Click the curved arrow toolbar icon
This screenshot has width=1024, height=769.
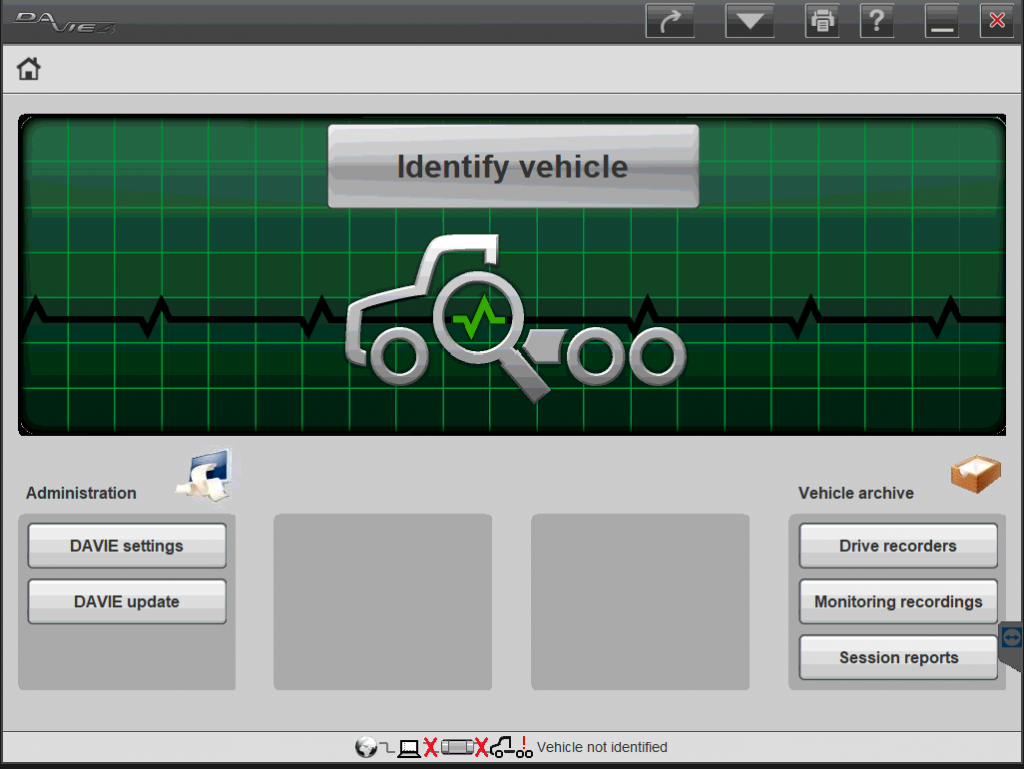[x=669, y=20]
